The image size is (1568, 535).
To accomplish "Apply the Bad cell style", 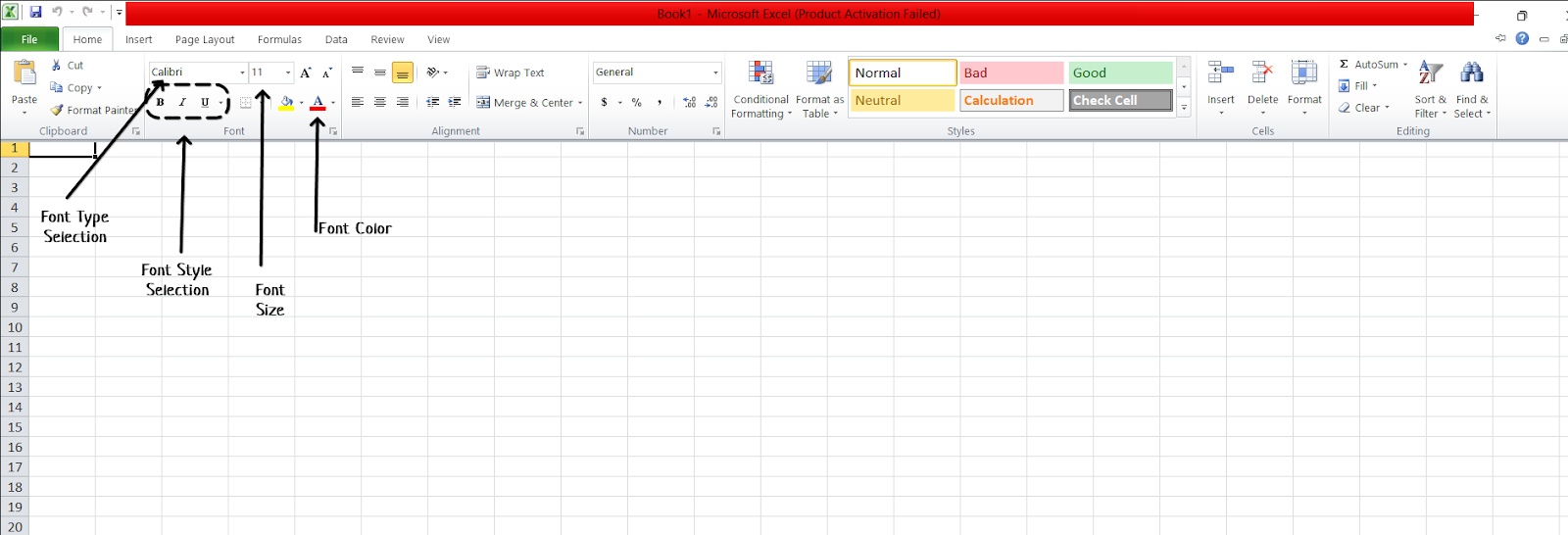I will click(1011, 73).
